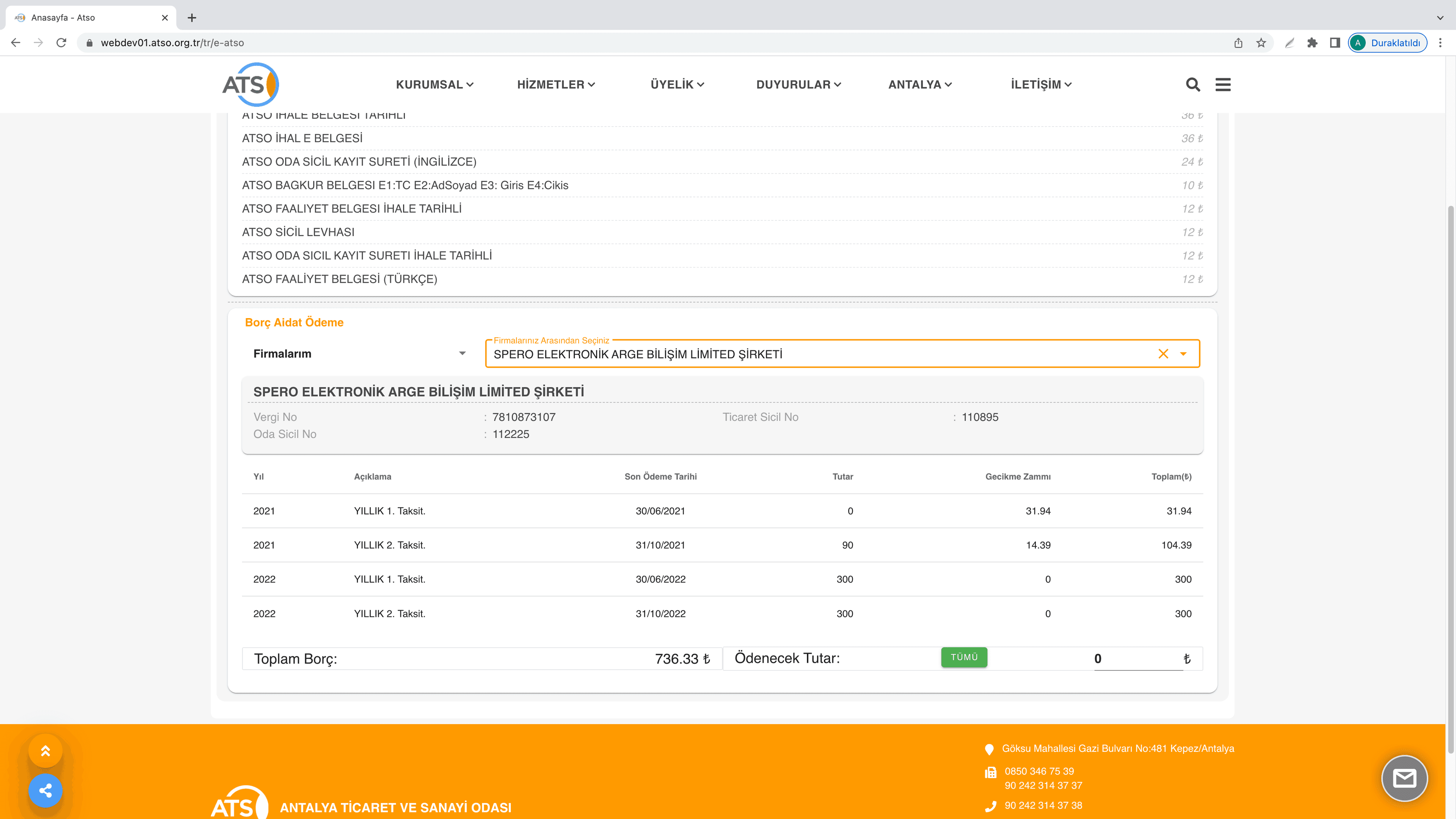Image resolution: width=1456 pixels, height=819 pixels.
Task: Expand the ANTALYA menu
Action: tap(920, 84)
